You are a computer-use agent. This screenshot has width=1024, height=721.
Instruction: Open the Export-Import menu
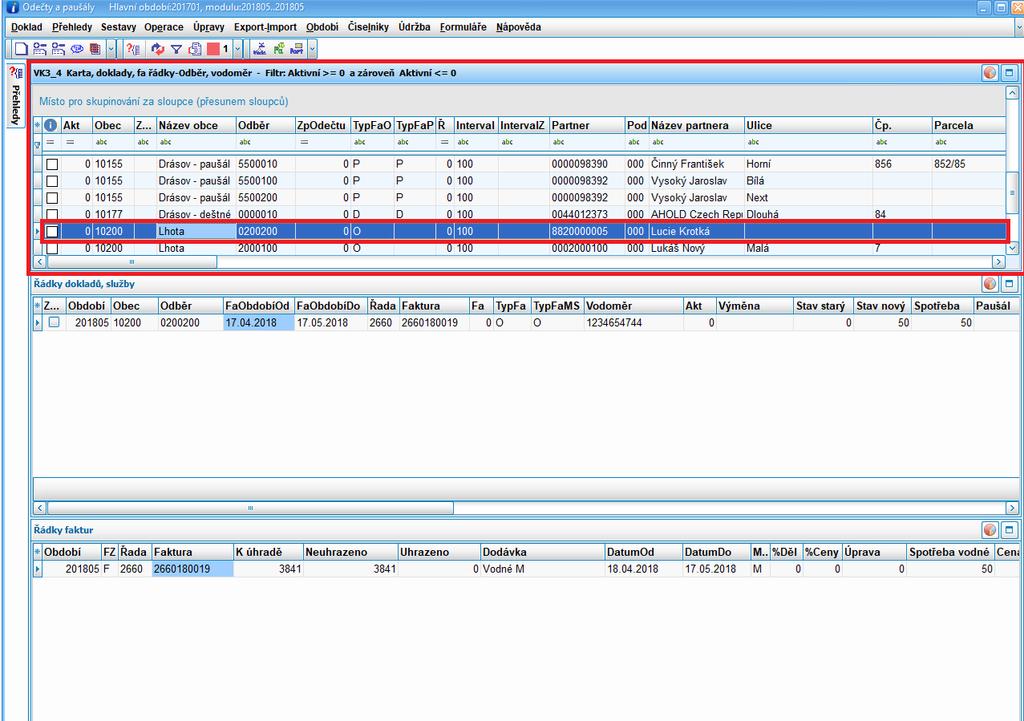pos(265,27)
